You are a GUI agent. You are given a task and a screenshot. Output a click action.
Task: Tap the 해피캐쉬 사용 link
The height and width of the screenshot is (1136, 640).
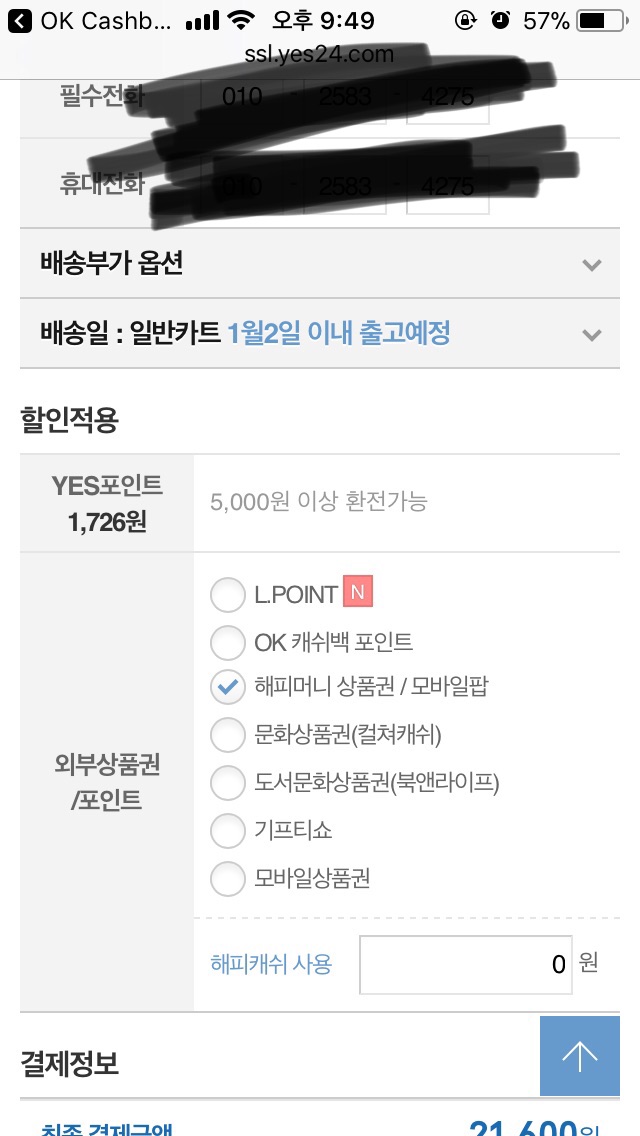[271, 964]
